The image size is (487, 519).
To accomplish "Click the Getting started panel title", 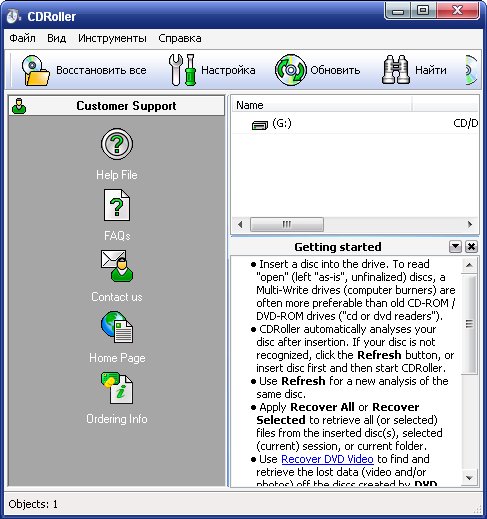I will (x=338, y=247).
